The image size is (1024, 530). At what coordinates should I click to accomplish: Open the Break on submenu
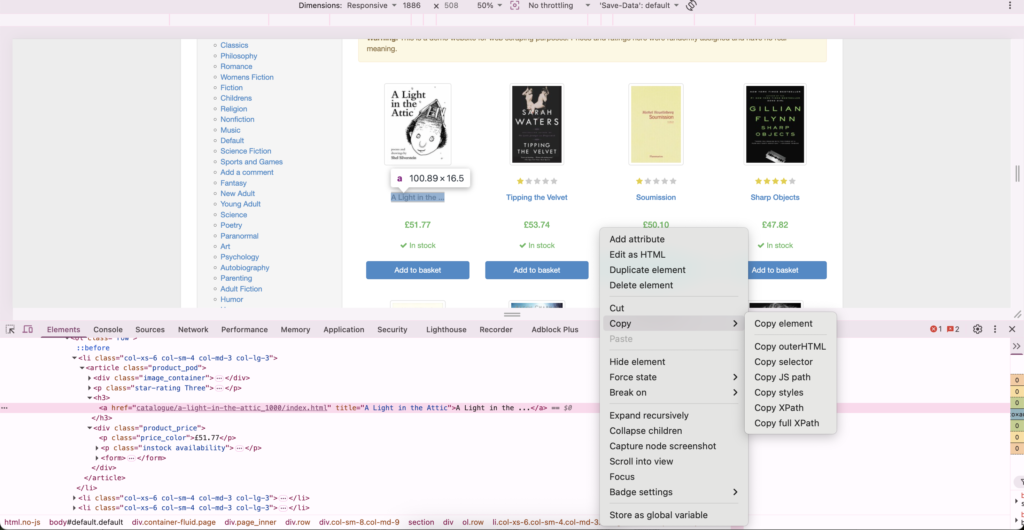click(x=673, y=392)
